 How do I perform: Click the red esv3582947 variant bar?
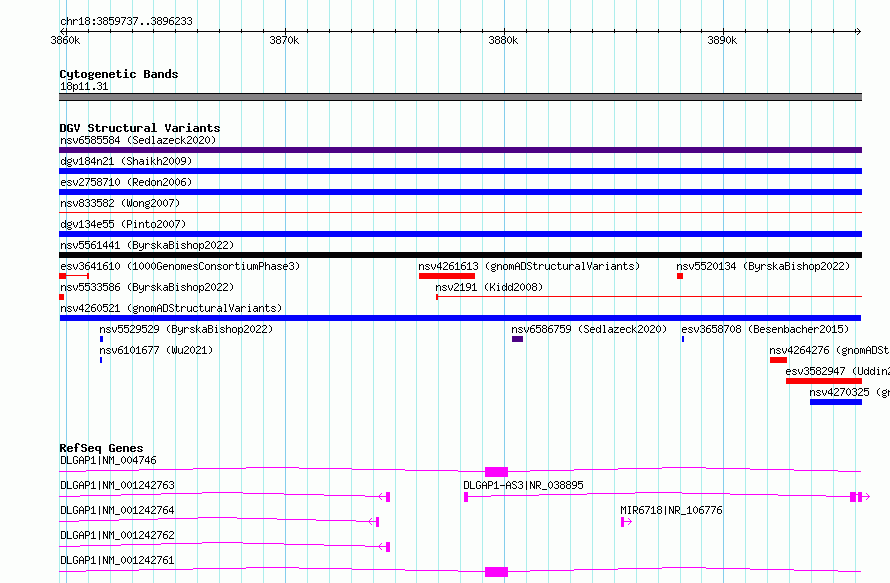coord(824,381)
